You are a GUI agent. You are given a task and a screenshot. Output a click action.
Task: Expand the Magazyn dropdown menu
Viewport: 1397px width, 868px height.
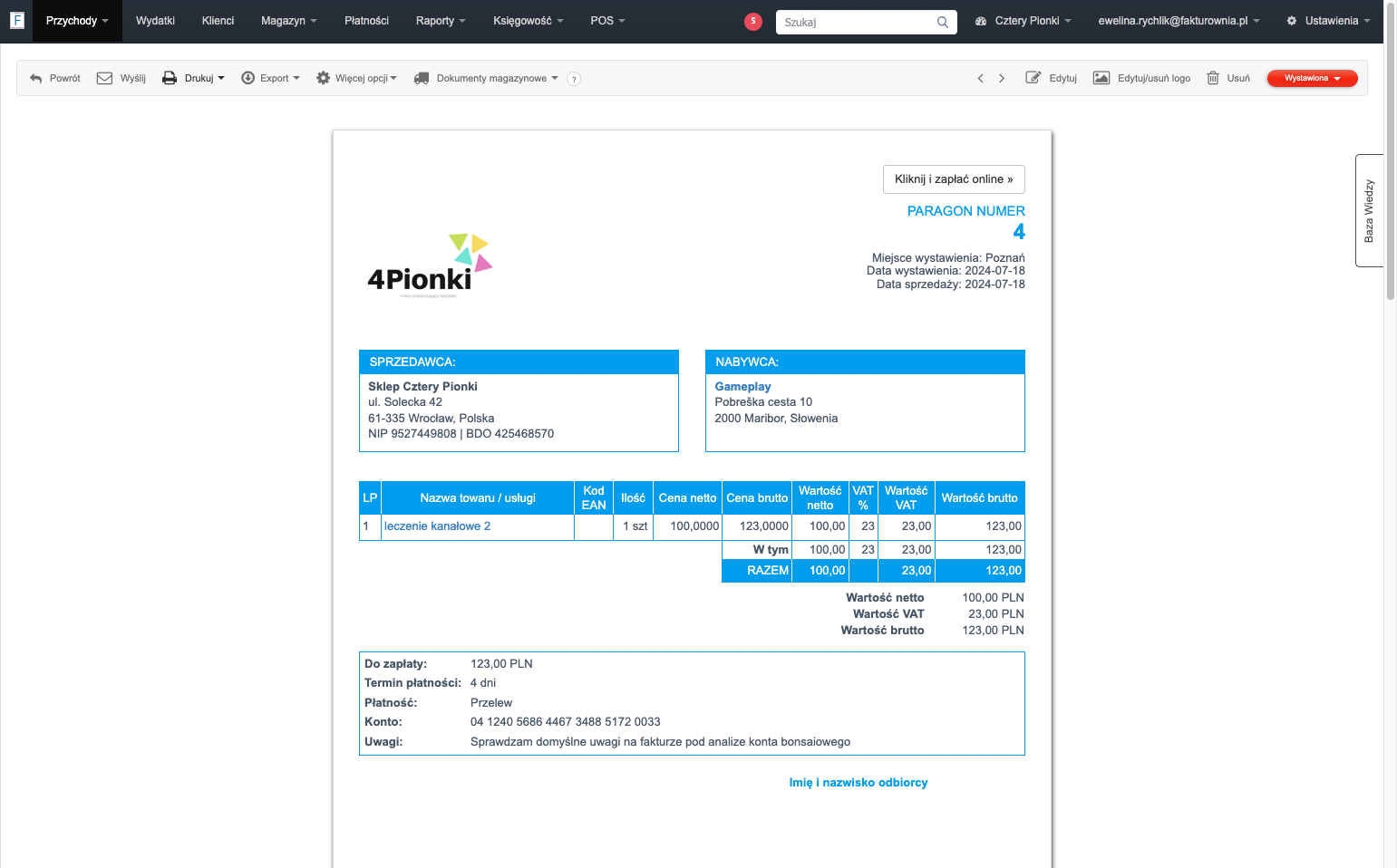[x=289, y=21]
